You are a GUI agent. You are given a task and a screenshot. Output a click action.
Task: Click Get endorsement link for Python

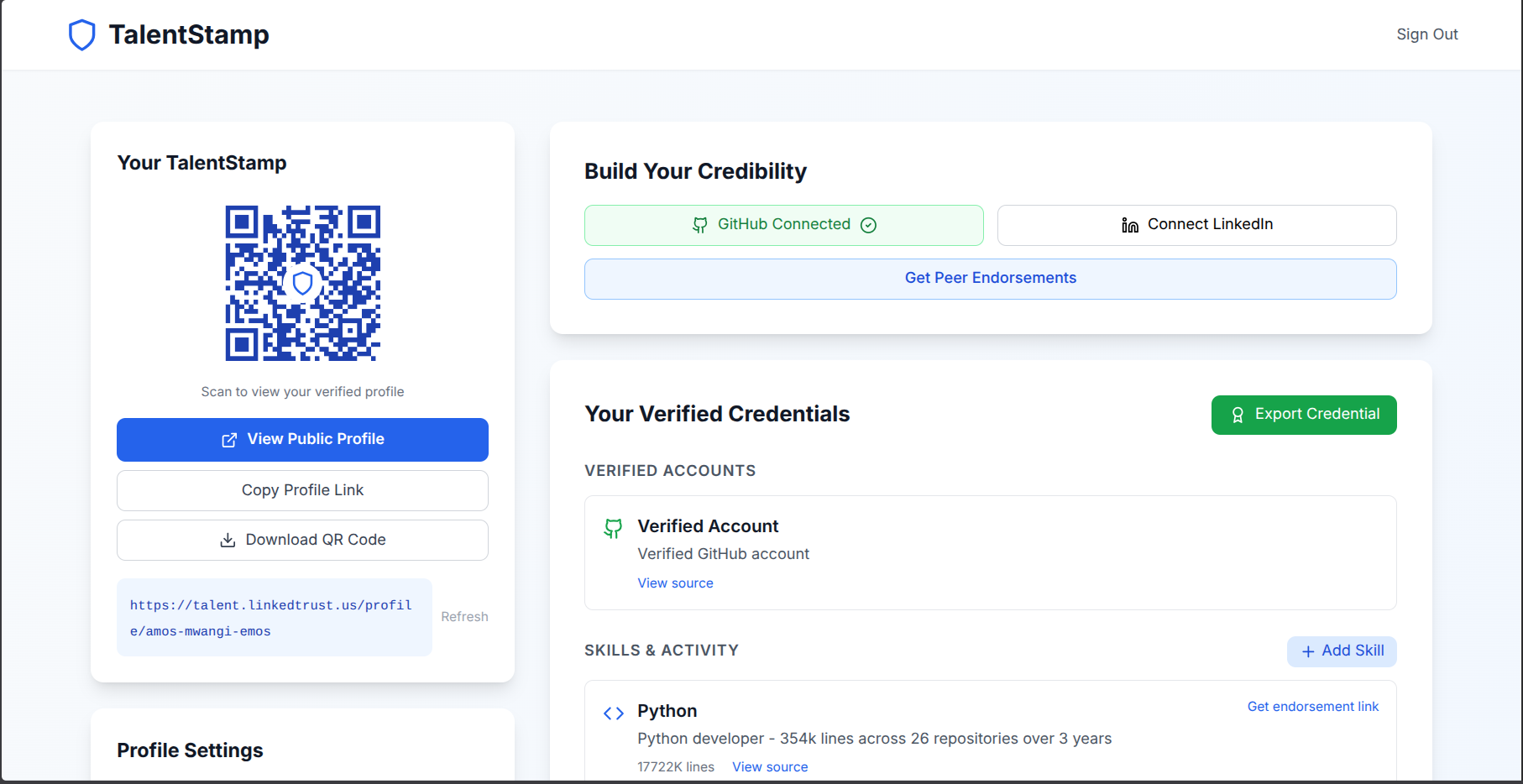coord(1312,707)
